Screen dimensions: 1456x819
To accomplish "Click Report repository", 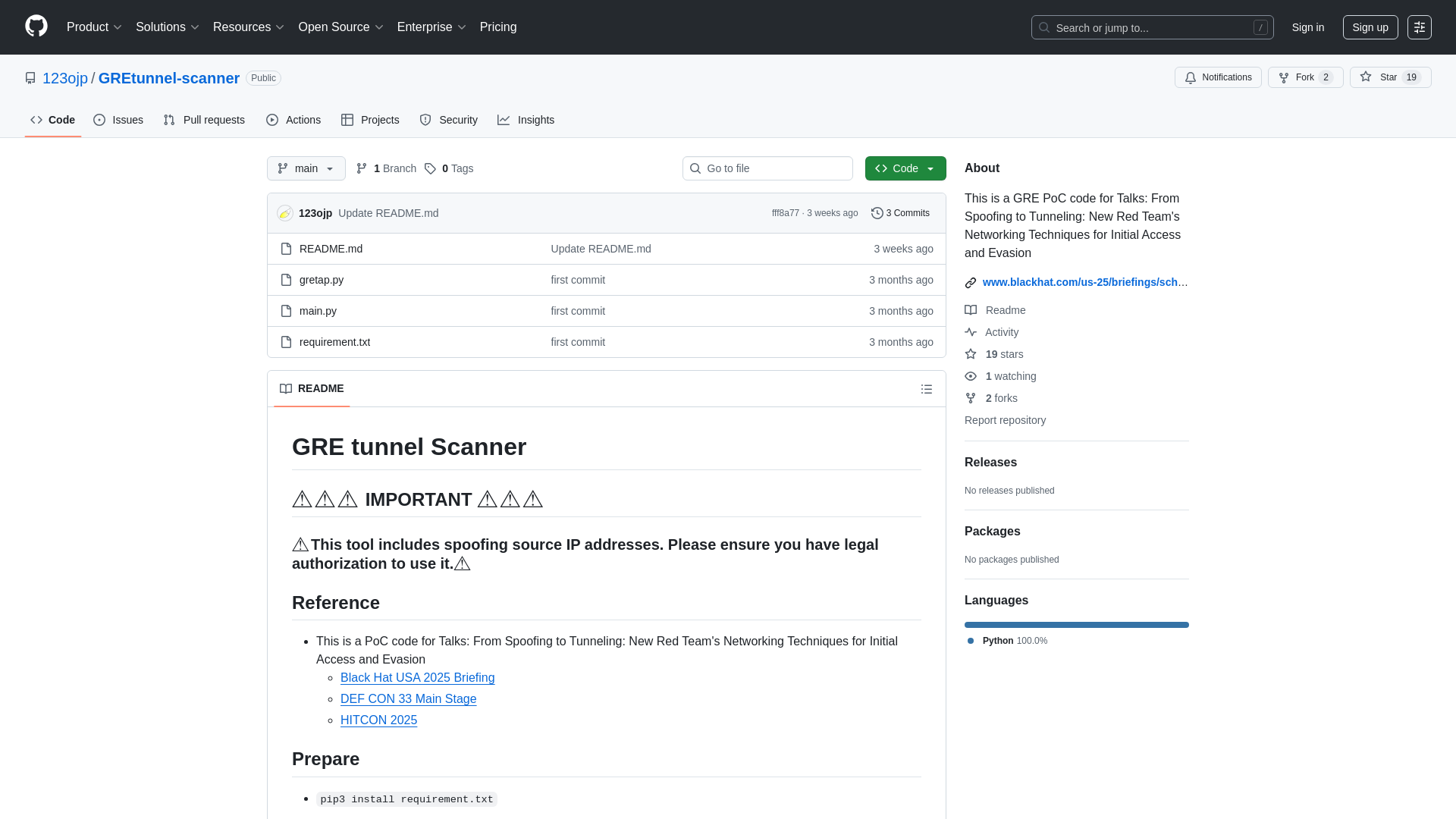I will tap(1005, 420).
